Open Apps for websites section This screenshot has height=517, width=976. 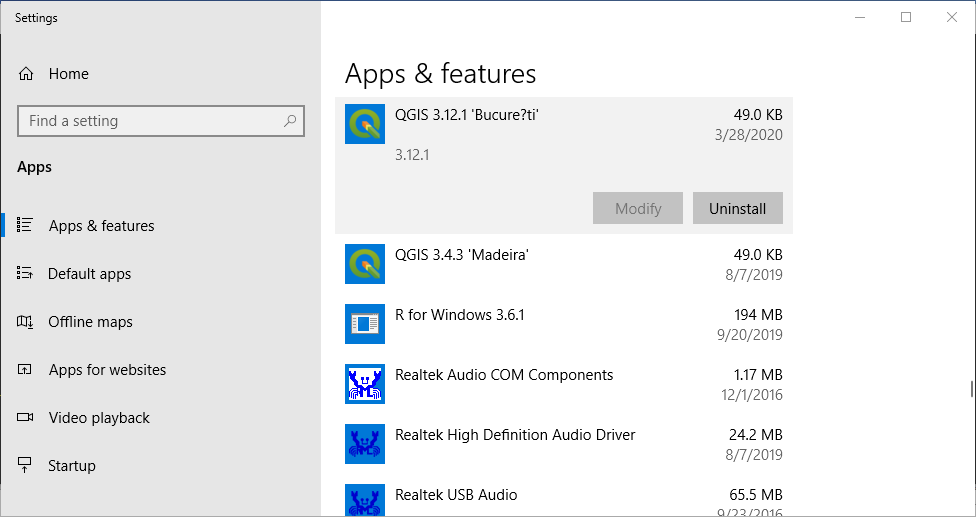[x=161, y=370]
